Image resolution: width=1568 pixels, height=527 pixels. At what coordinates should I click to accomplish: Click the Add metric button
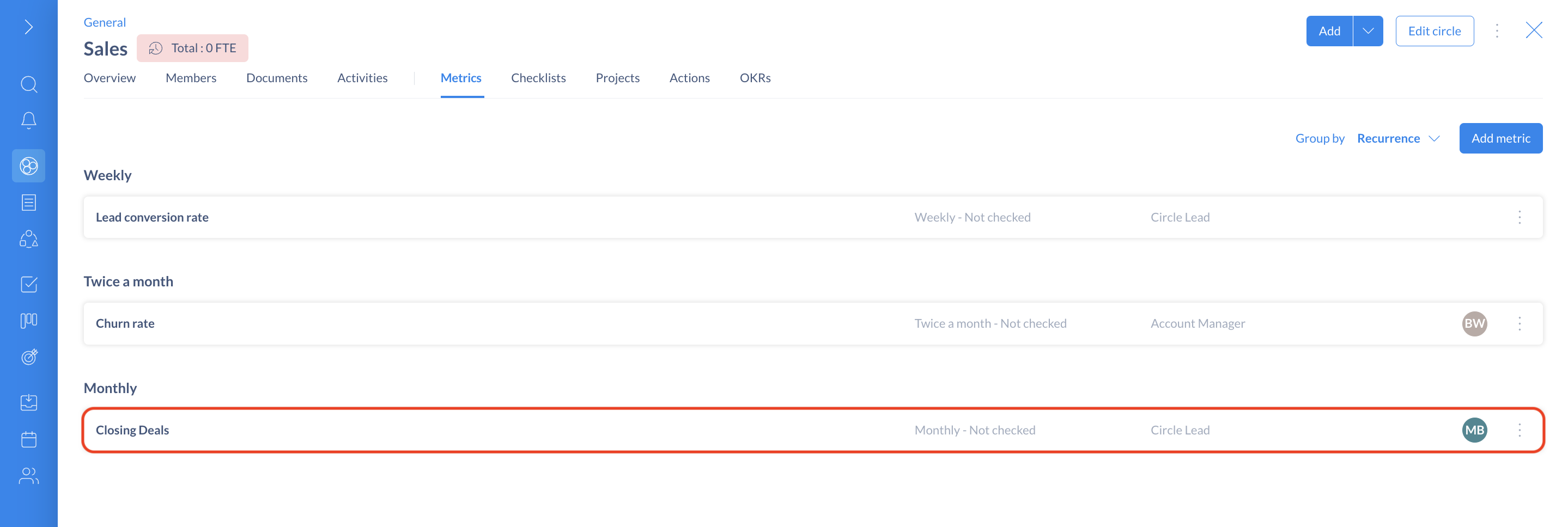pos(1500,138)
